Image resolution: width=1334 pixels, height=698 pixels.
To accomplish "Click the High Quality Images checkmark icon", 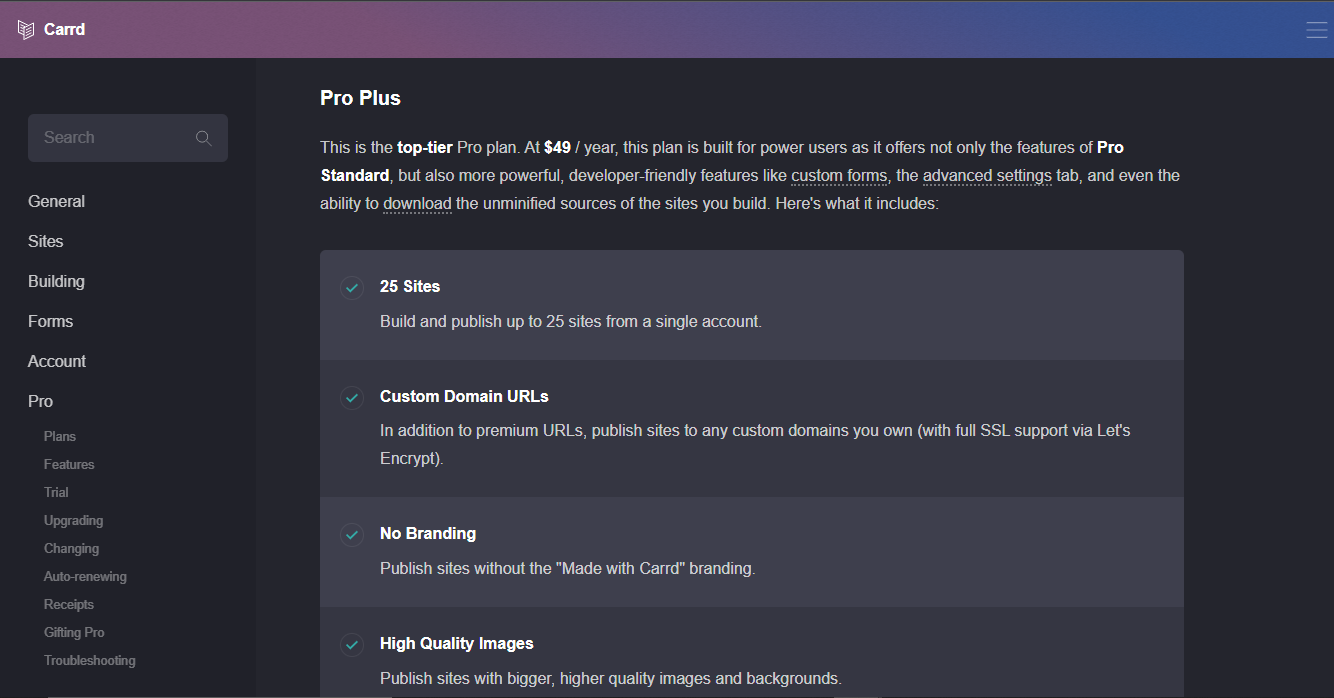I will [x=352, y=645].
